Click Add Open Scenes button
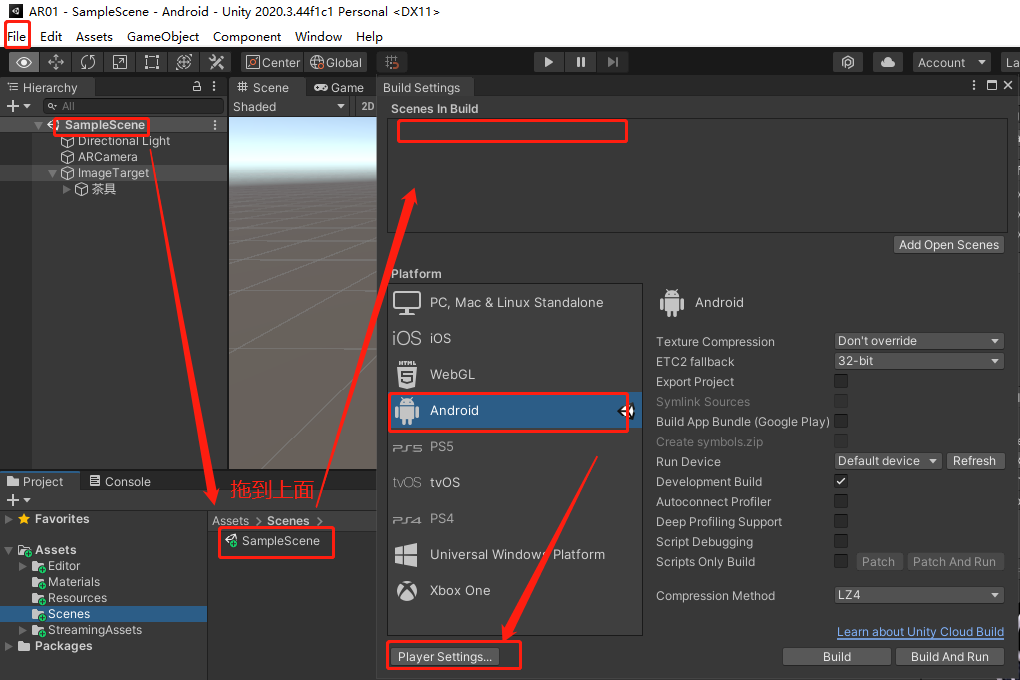The height and width of the screenshot is (680, 1020). (948, 245)
